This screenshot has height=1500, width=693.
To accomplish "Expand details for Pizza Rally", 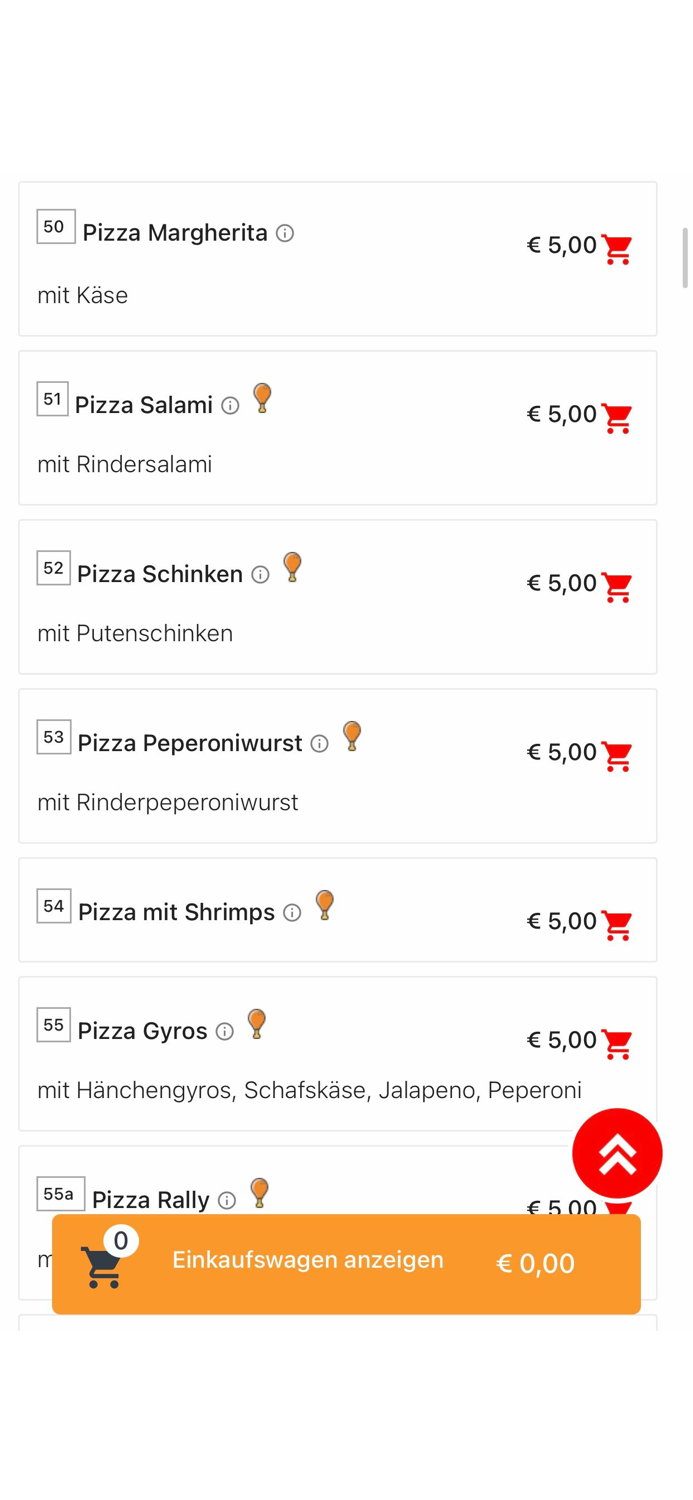I will click(227, 1200).
